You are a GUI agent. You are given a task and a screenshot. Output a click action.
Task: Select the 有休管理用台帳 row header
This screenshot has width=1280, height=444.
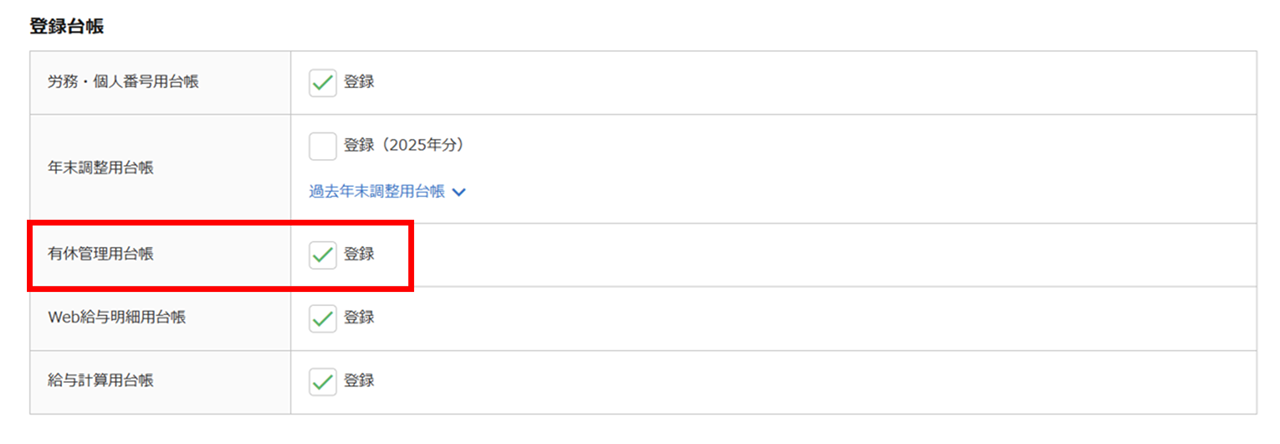101,255
